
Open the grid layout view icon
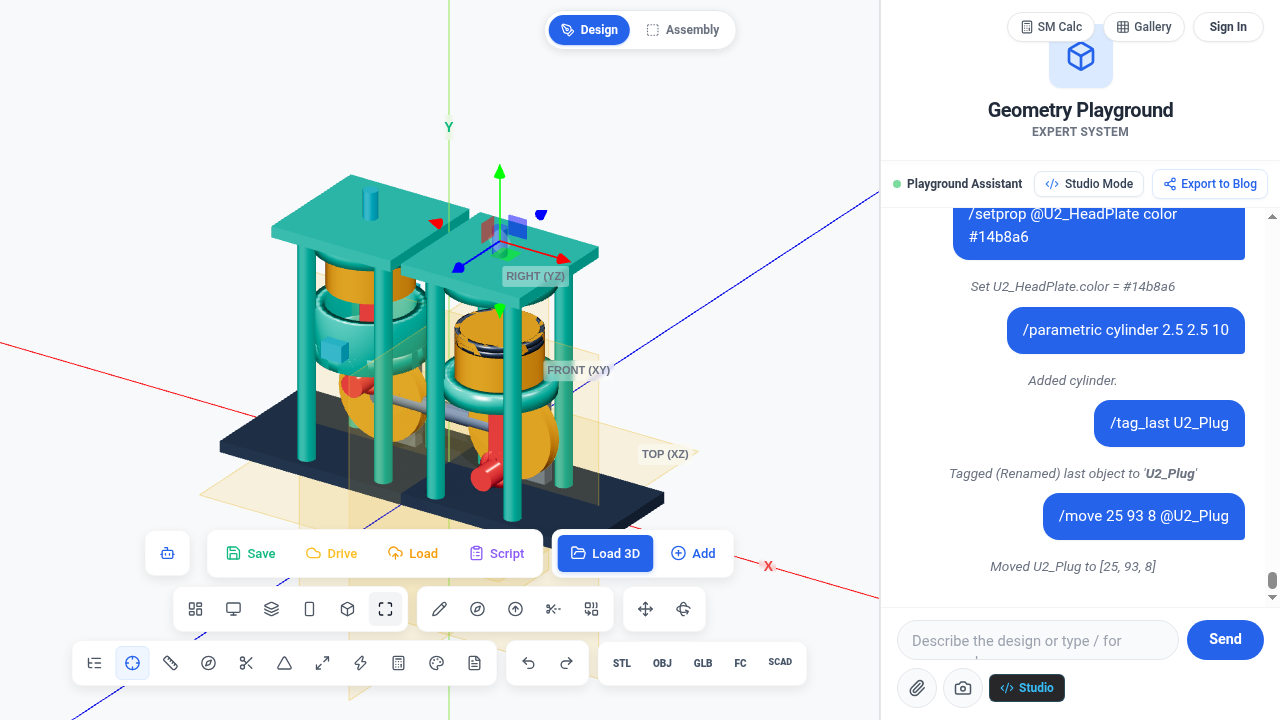click(196, 609)
